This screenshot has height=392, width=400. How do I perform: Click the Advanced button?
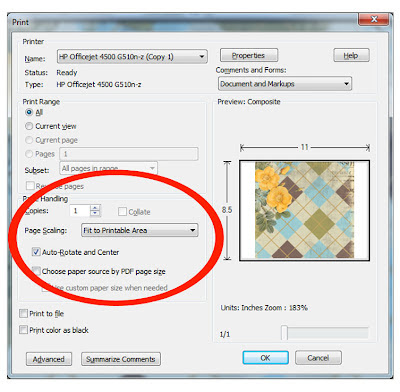point(49,359)
